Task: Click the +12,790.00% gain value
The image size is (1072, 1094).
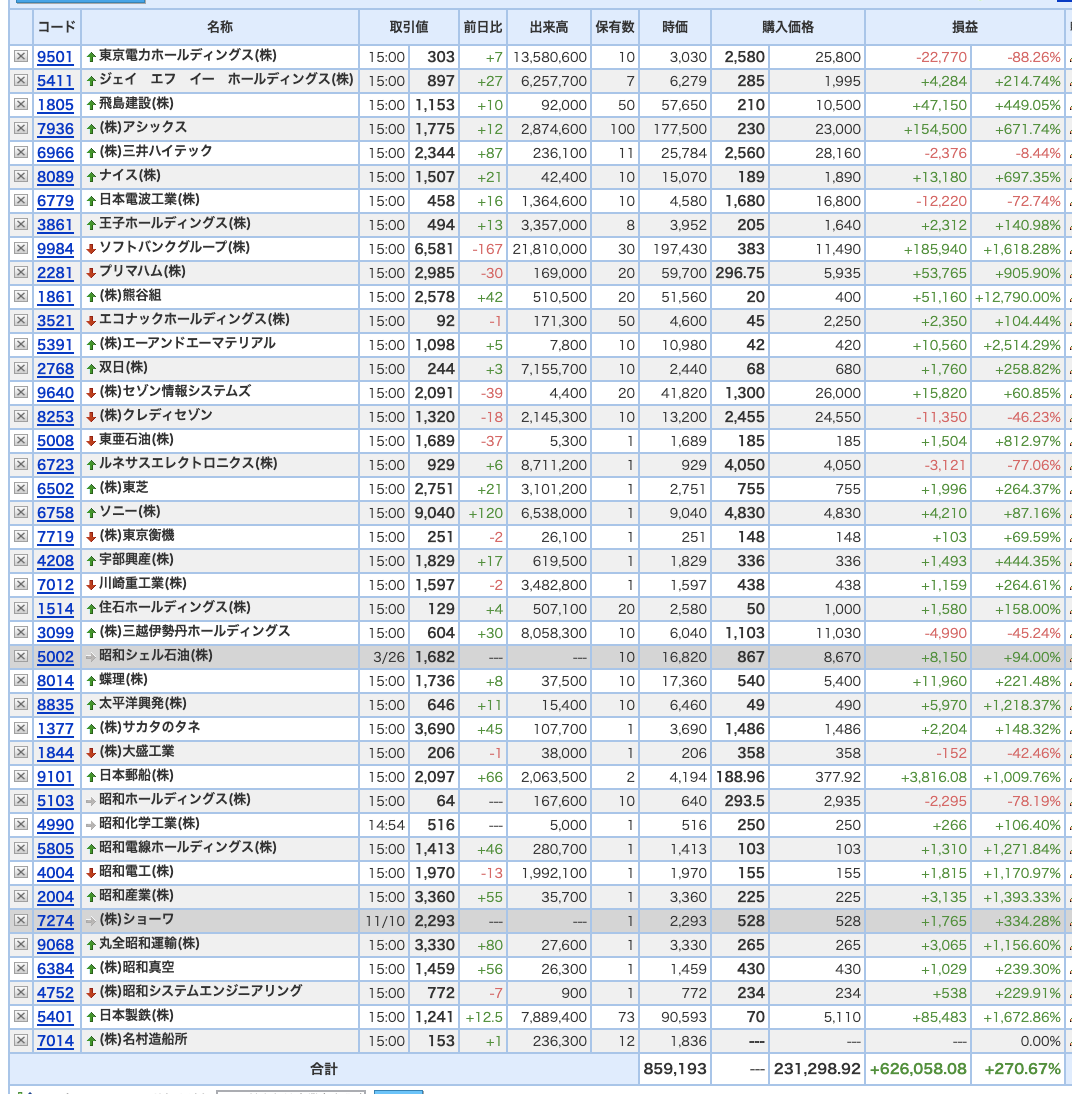Action: (1018, 297)
